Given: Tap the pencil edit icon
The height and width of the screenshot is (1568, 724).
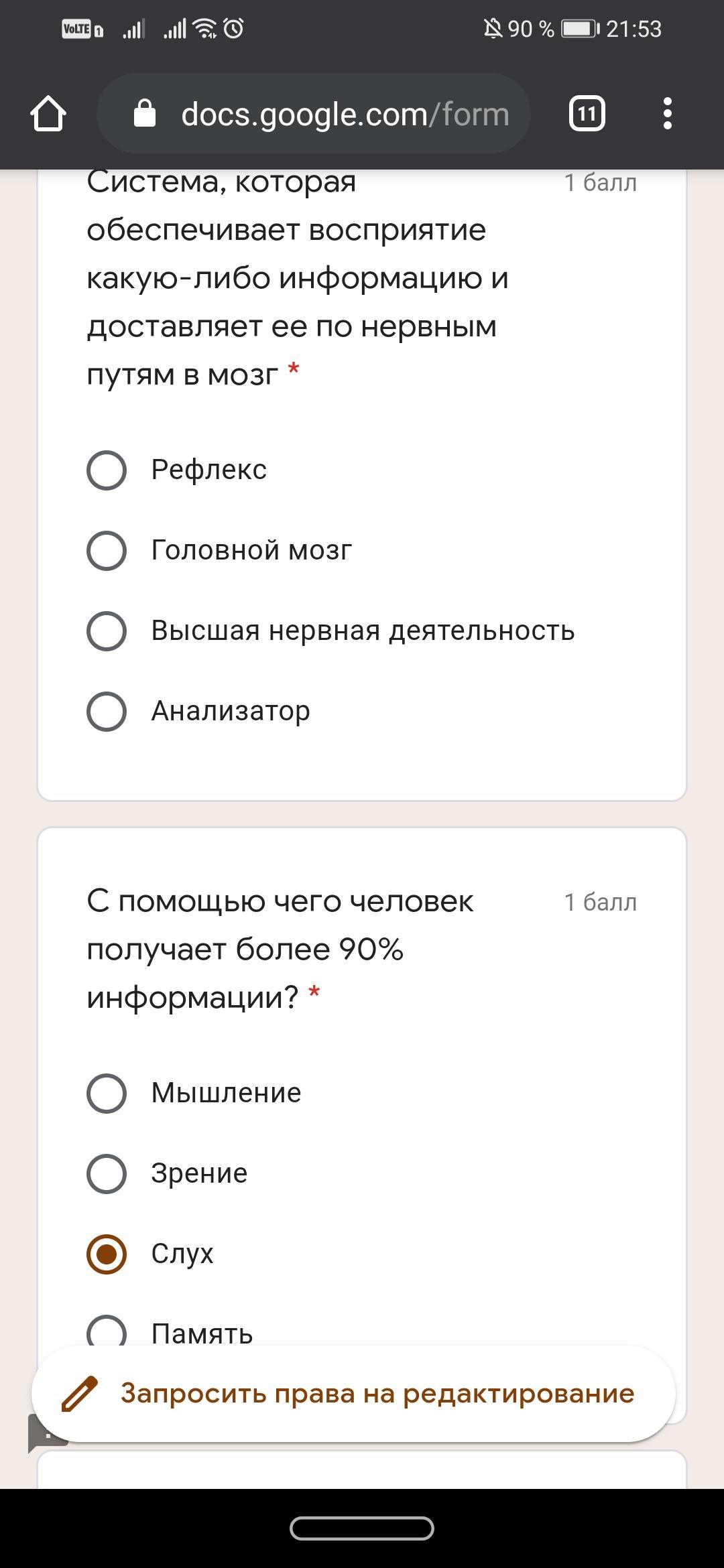Looking at the screenshot, I should [80, 1394].
